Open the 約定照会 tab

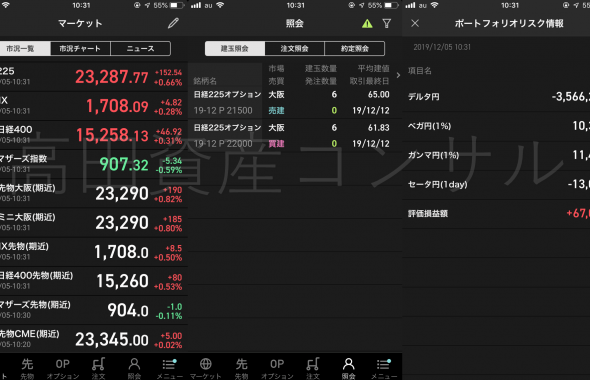coord(354,49)
